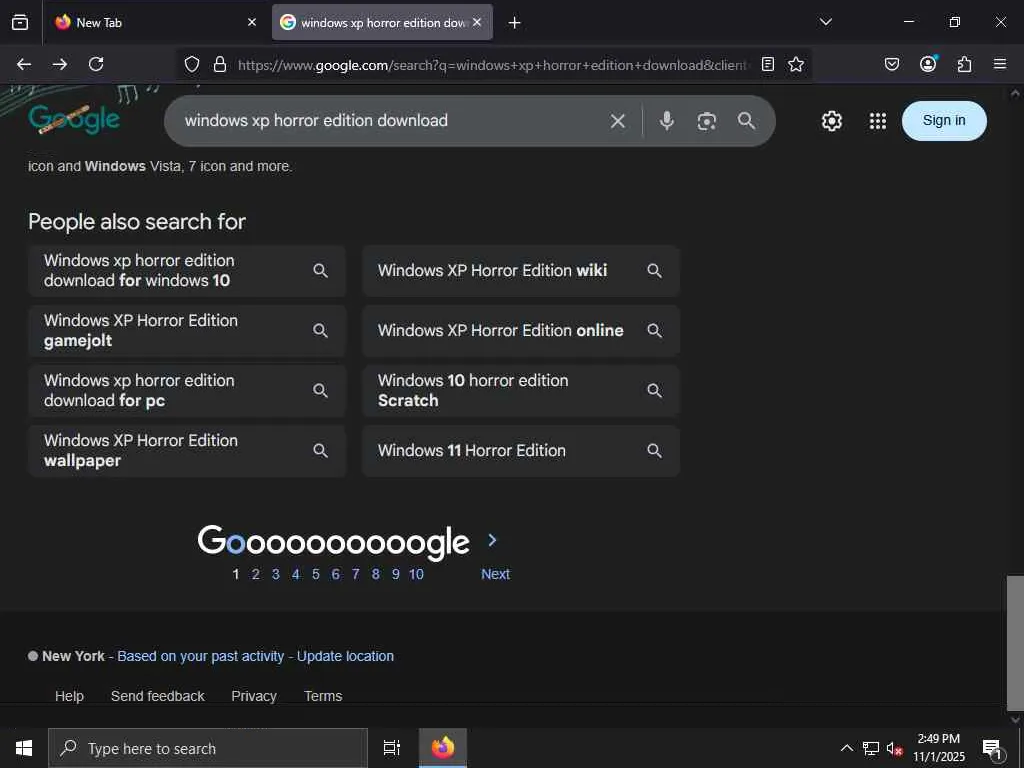Select windows xp horror edition tab
1024x768 pixels.
coord(382,23)
